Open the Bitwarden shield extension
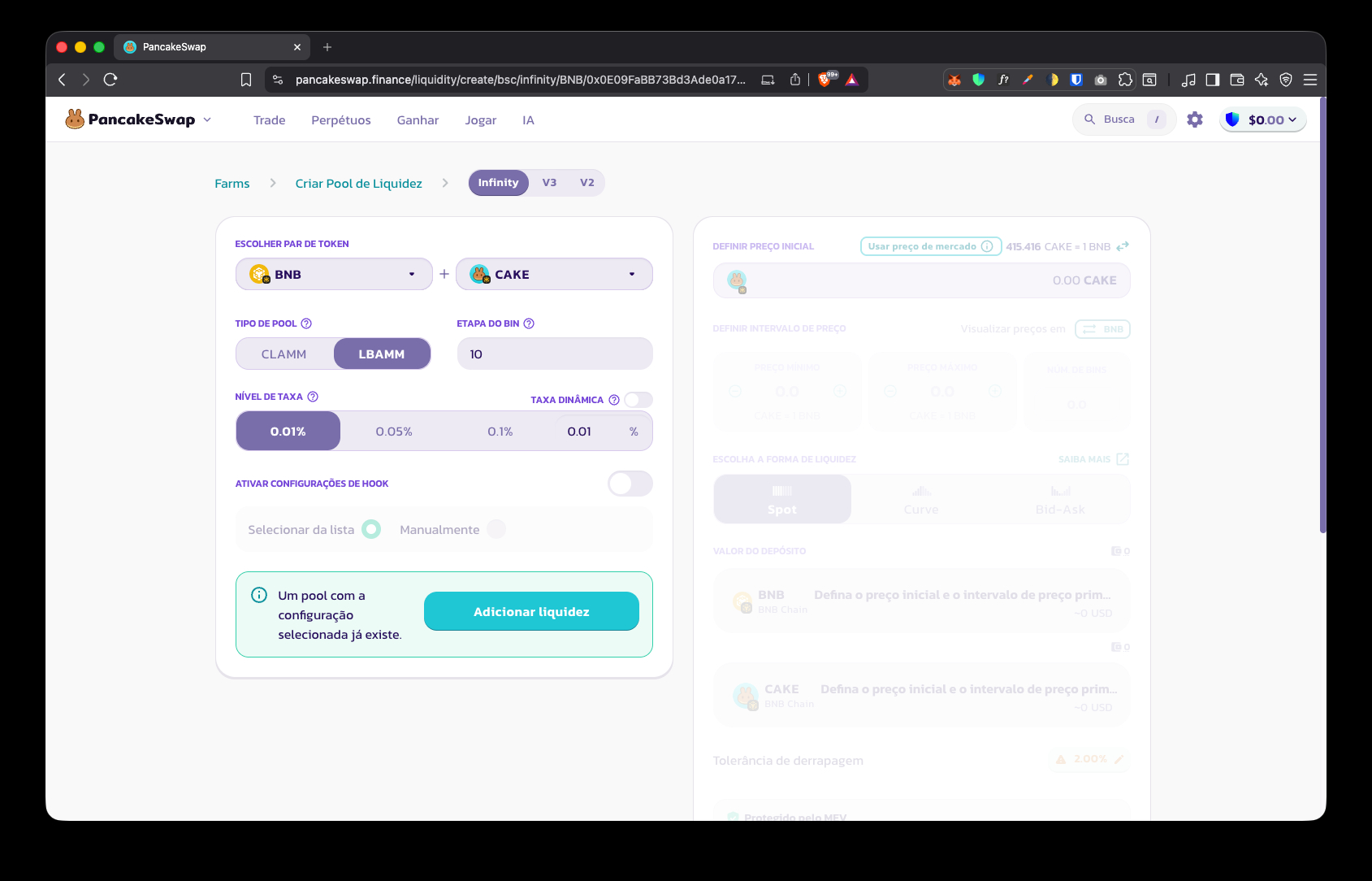The width and height of the screenshot is (1372, 881). coord(1076,80)
